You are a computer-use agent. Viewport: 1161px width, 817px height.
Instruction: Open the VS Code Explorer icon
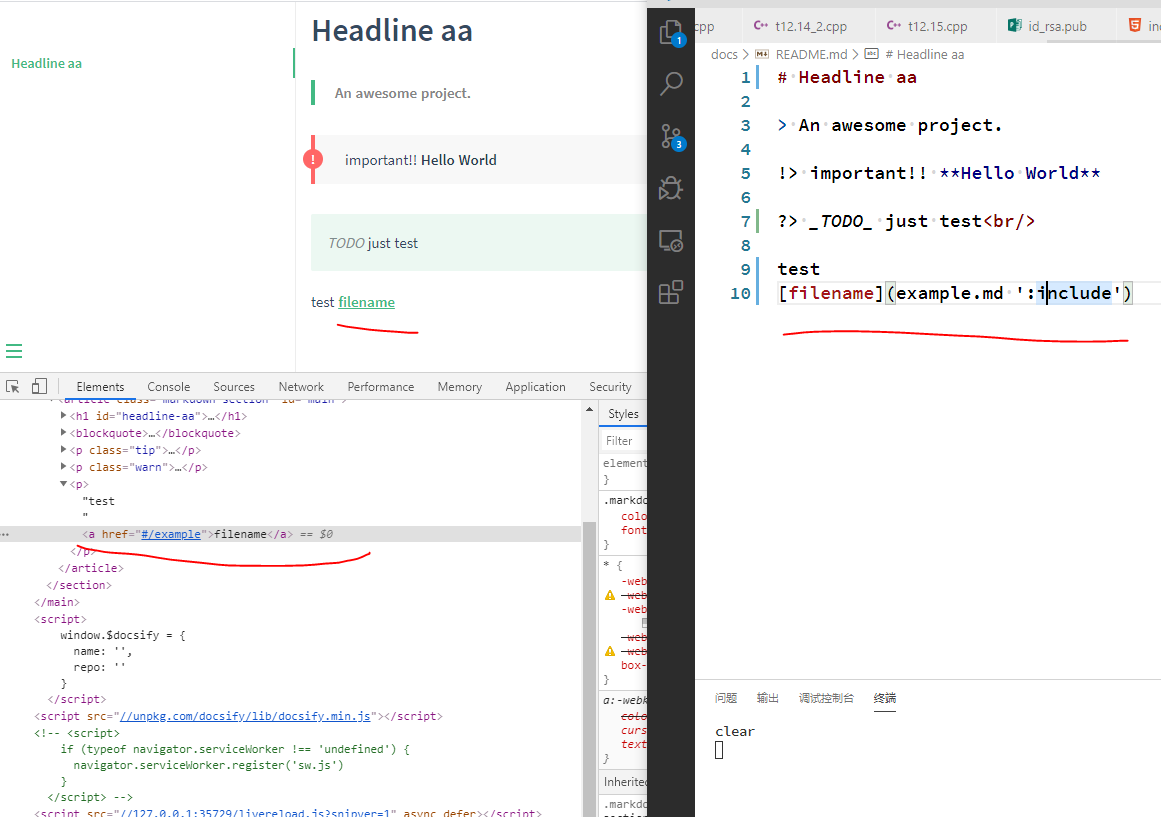671,32
